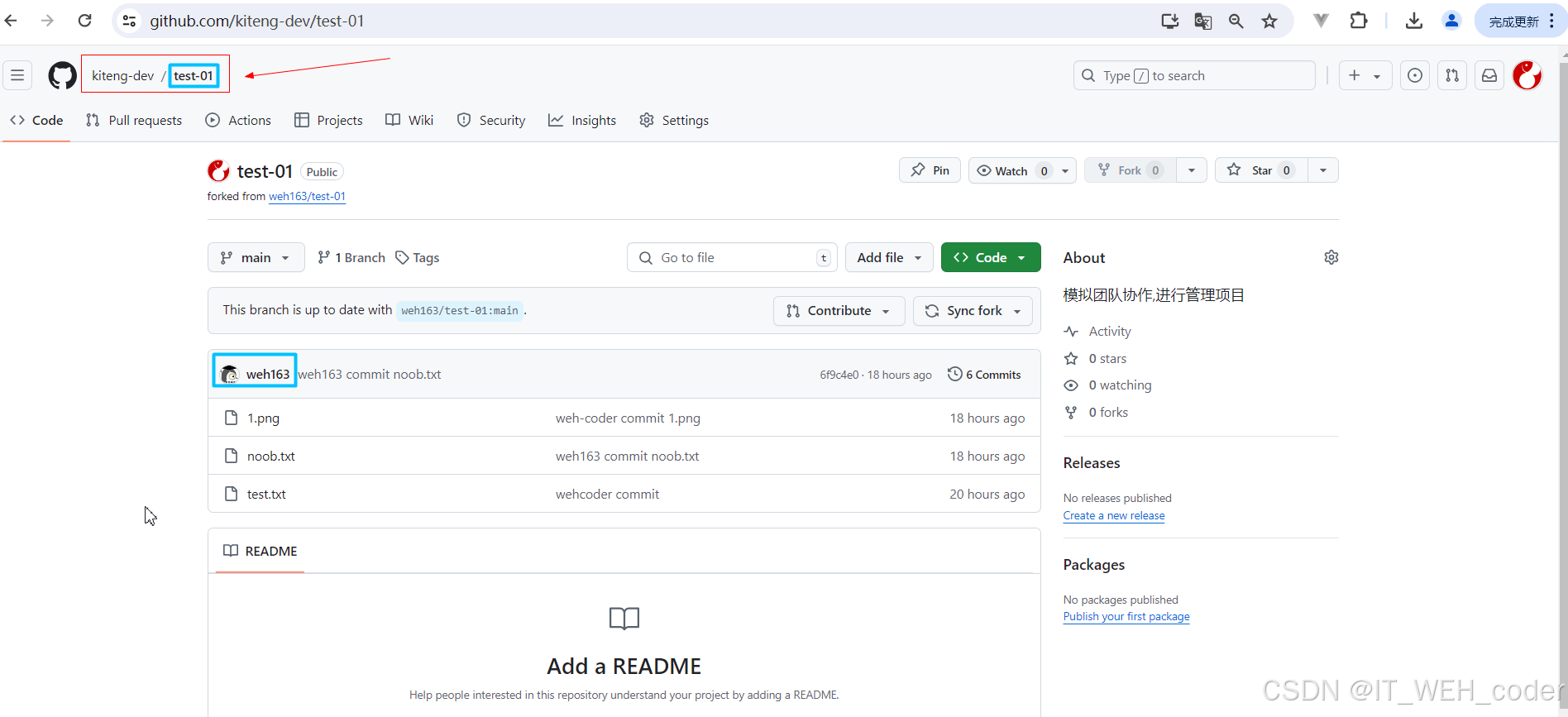Bookmark this page with the star icon
Screen dimensions: 1568x717
pos(1269,21)
